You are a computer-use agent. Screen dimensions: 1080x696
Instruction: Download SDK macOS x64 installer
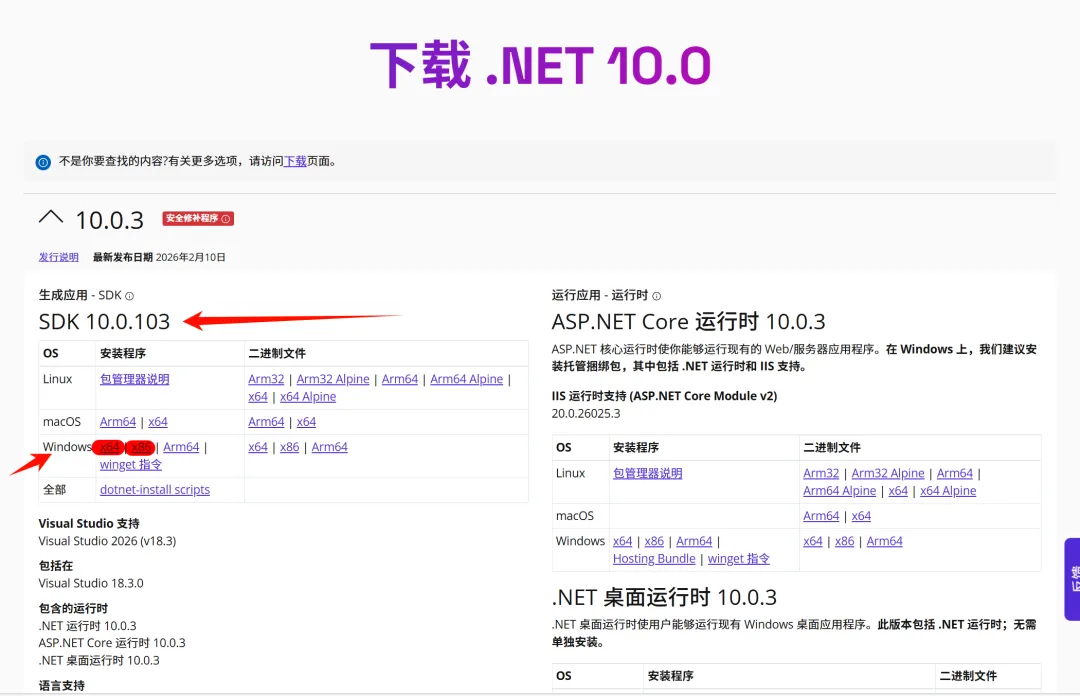tap(158, 422)
